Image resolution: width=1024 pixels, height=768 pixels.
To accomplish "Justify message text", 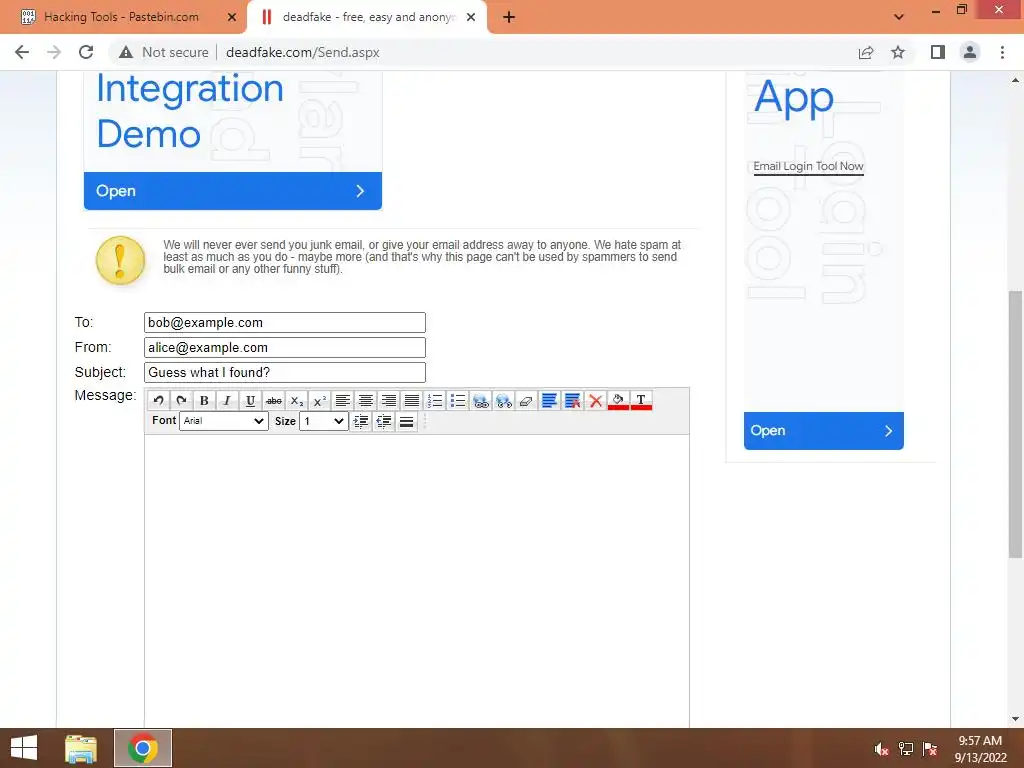I will [411, 400].
